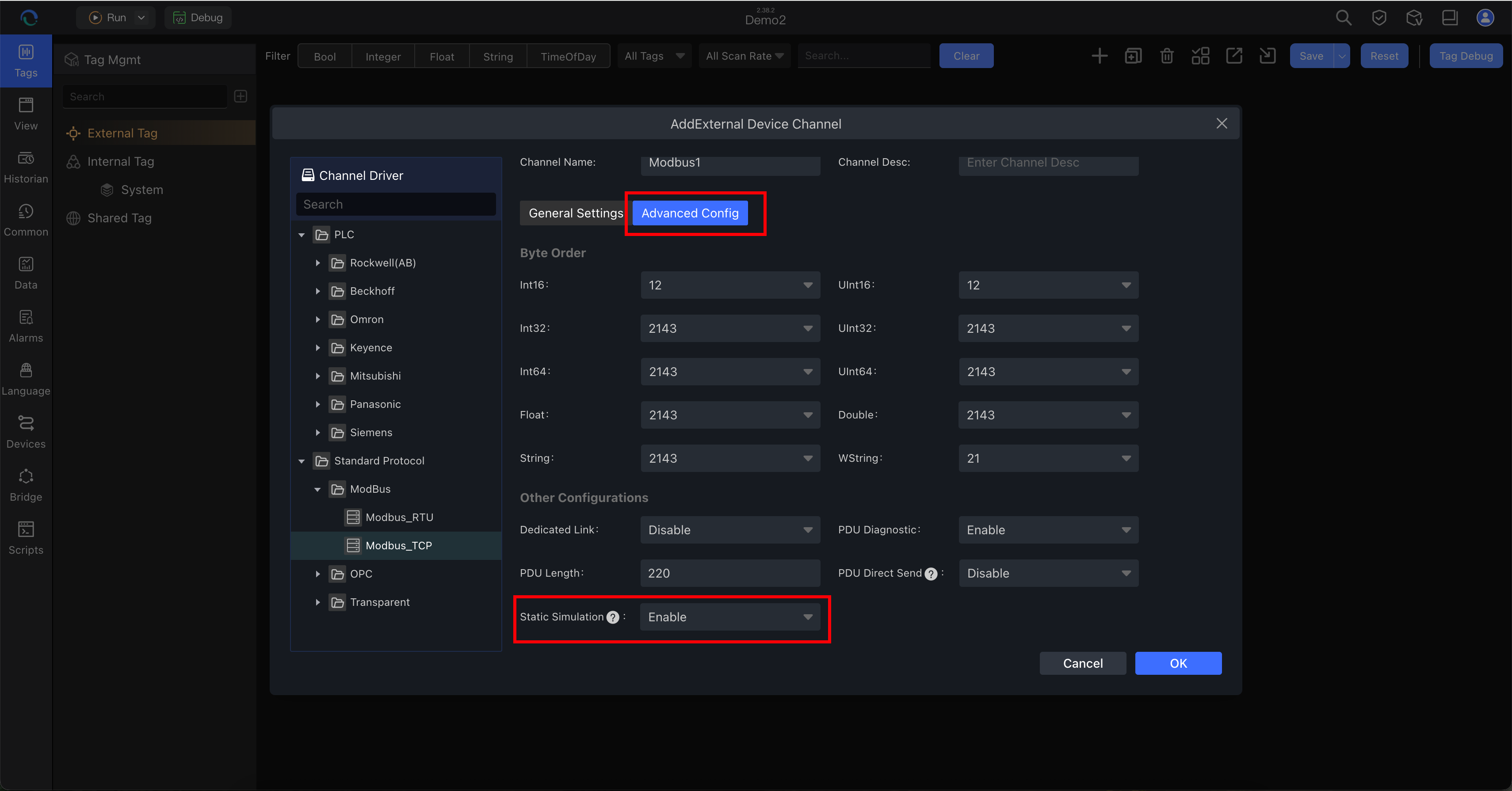Open the Scripts sidebar item
The width and height of the screenshot is (1512, 791).
[26, 538]
